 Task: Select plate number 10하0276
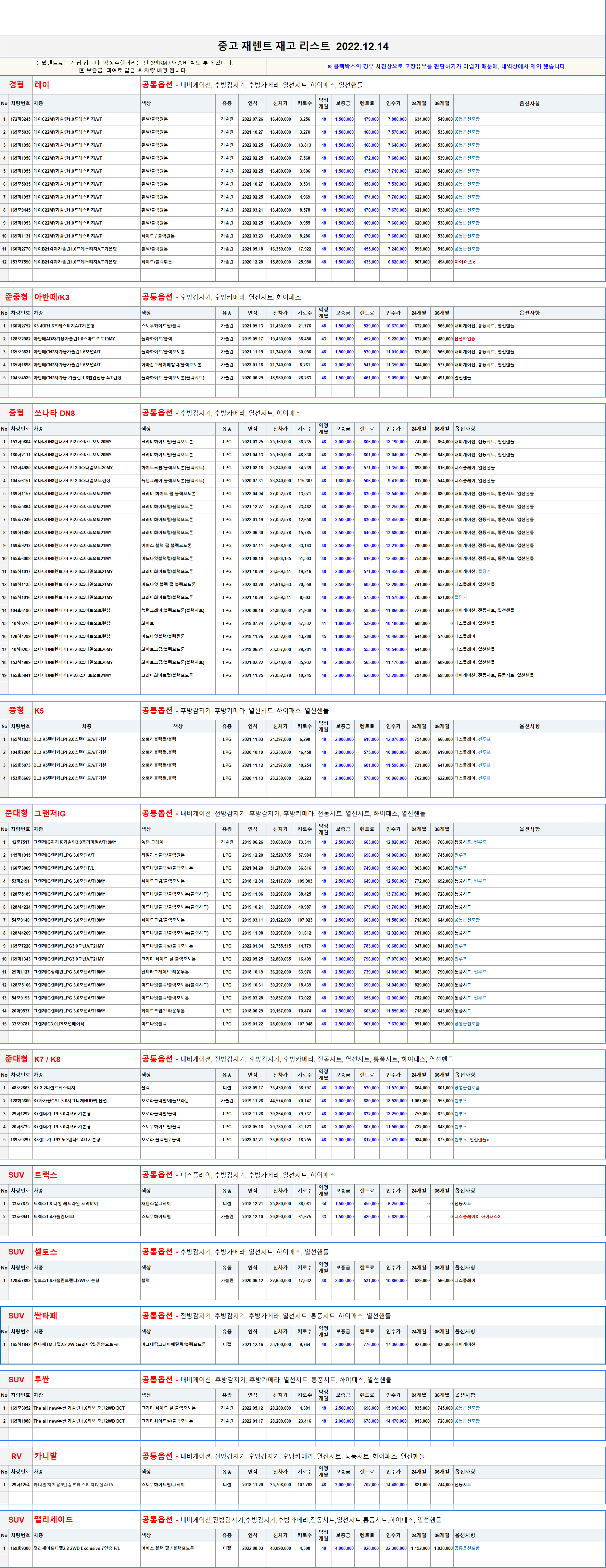coord(20,623)
